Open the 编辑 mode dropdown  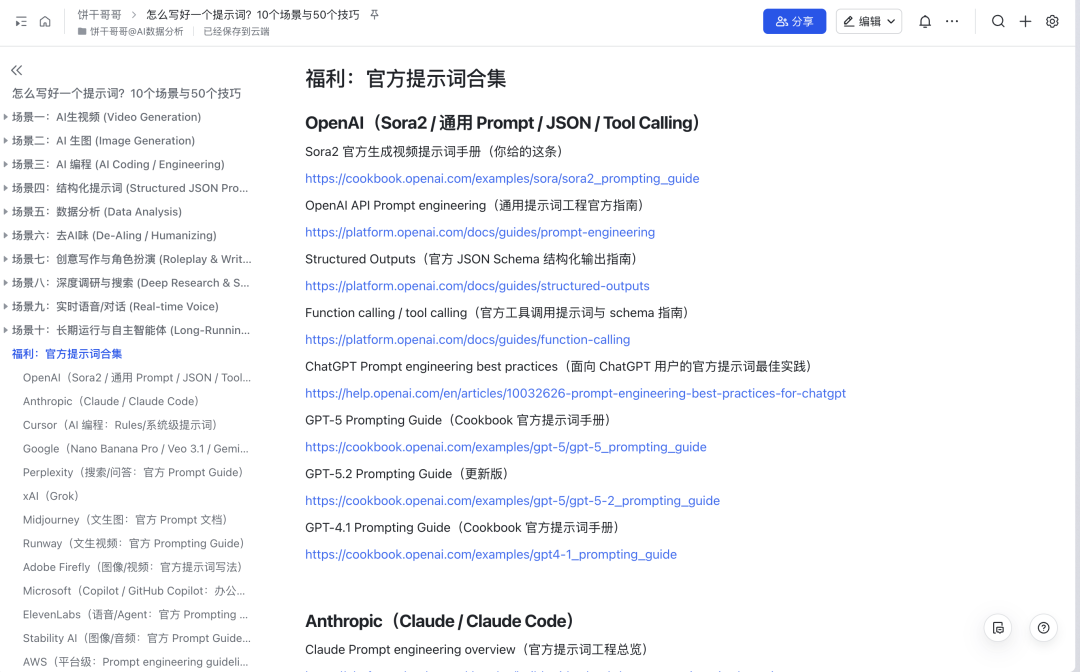868,21
